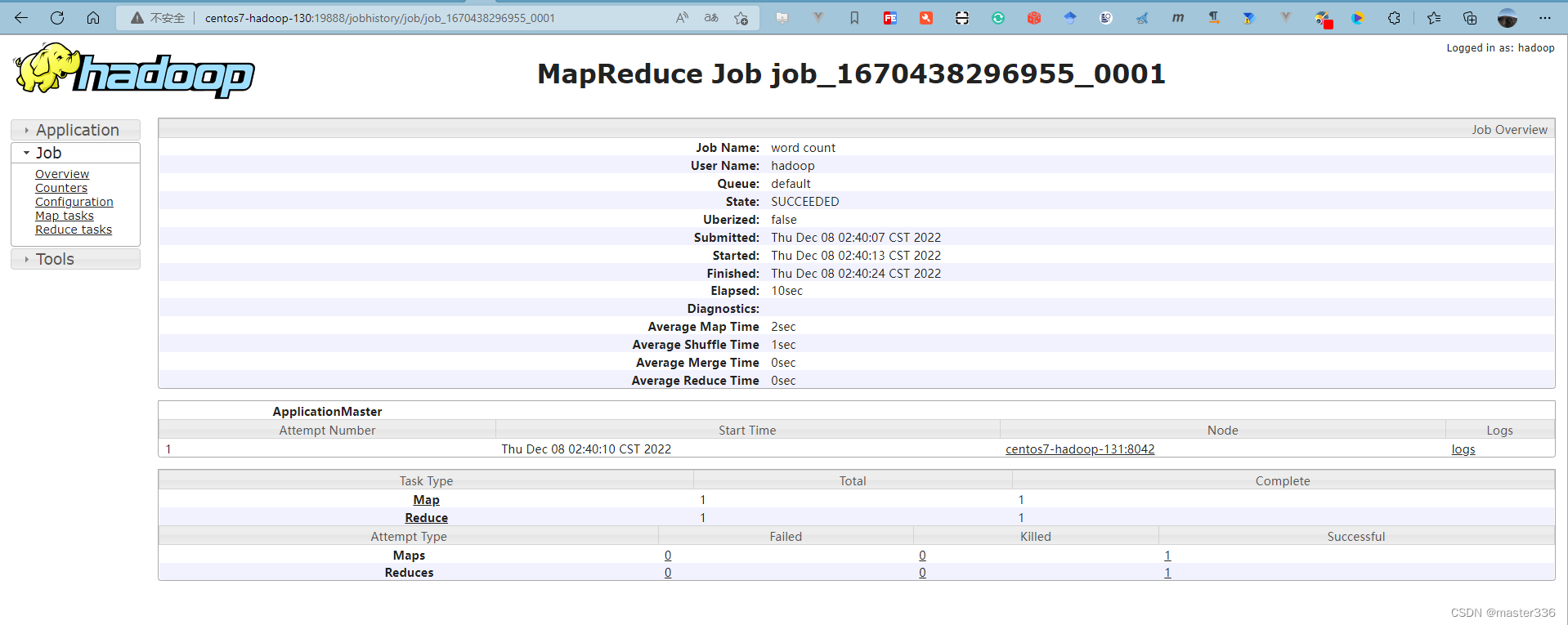Open browser extensions puzzle menu
This screenshot has width=1568, height=625.
[1394, 17]
